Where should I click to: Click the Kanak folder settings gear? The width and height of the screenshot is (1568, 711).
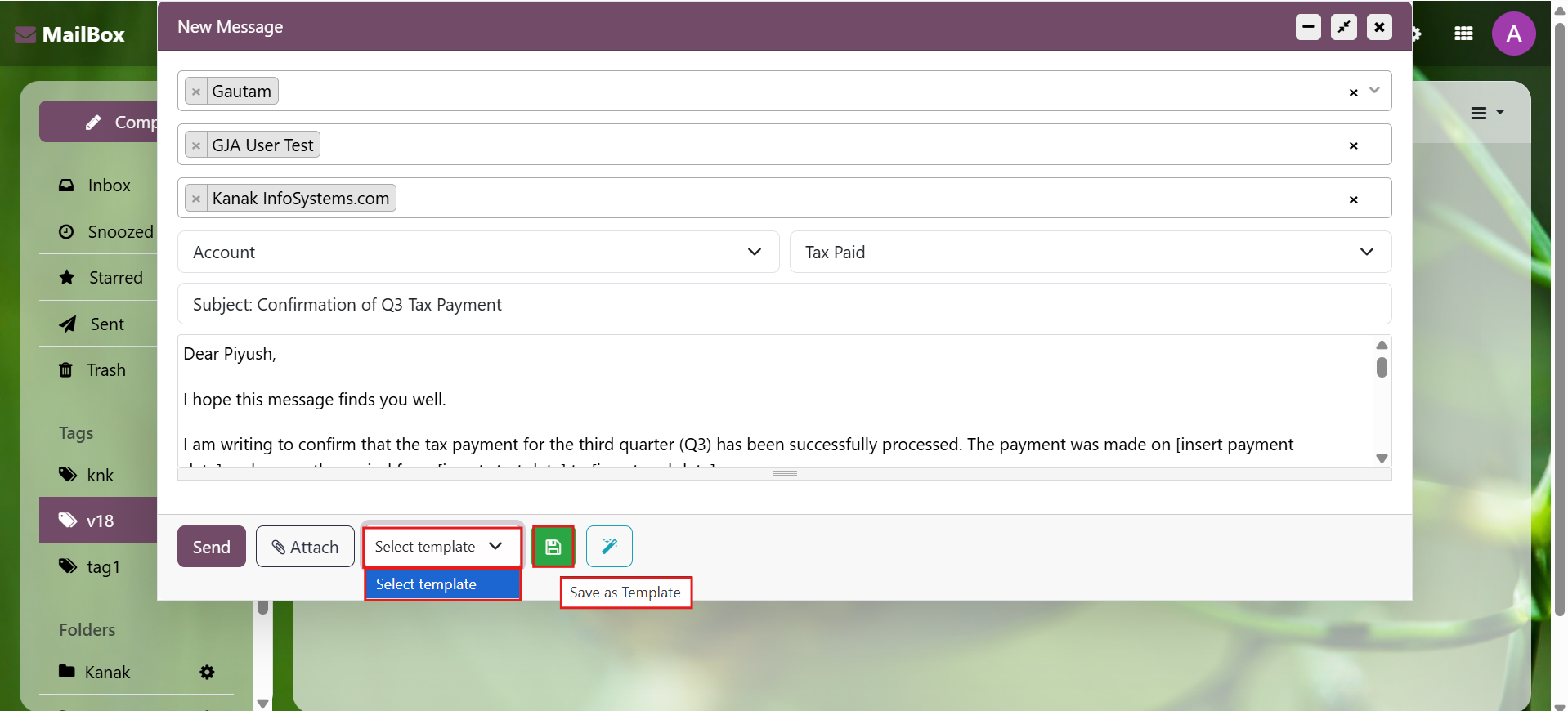(x=208, y=672)
